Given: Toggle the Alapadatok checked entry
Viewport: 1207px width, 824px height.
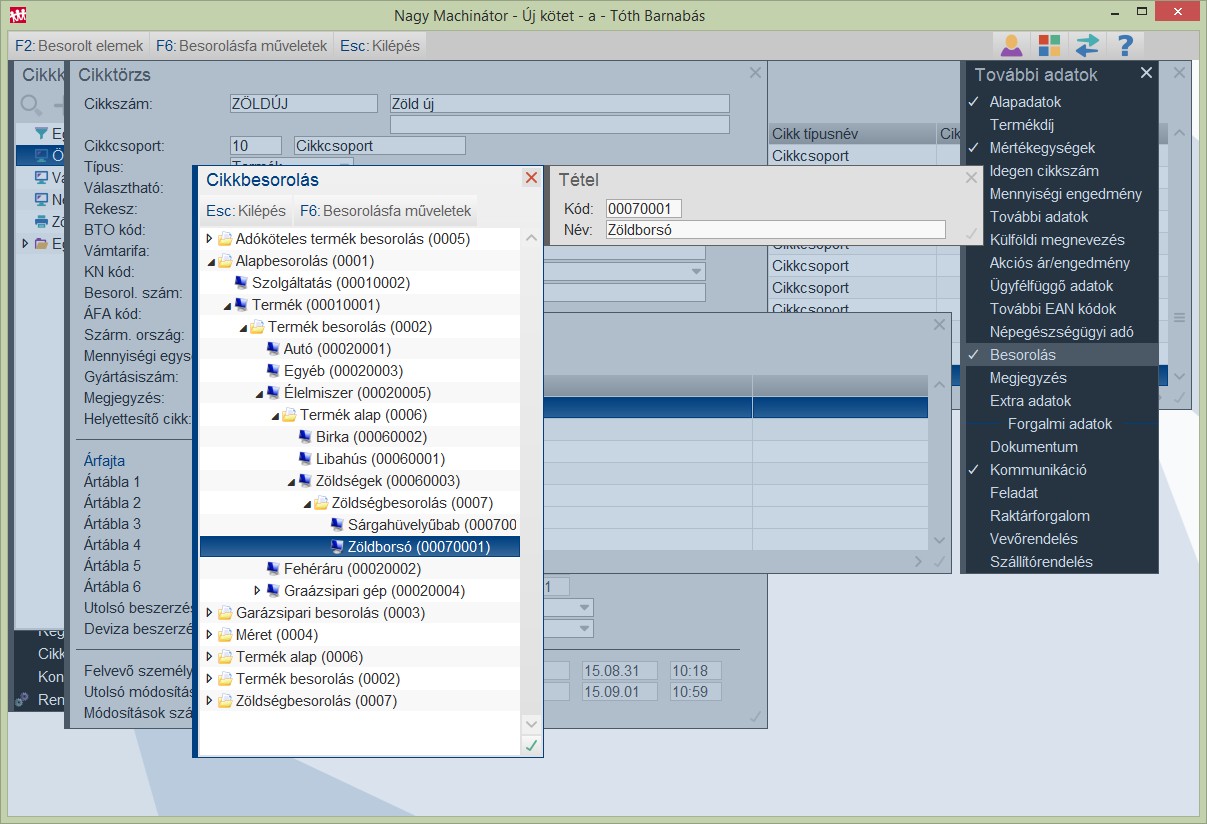Looking at the screenshot, I should (x=1025, y=102).
